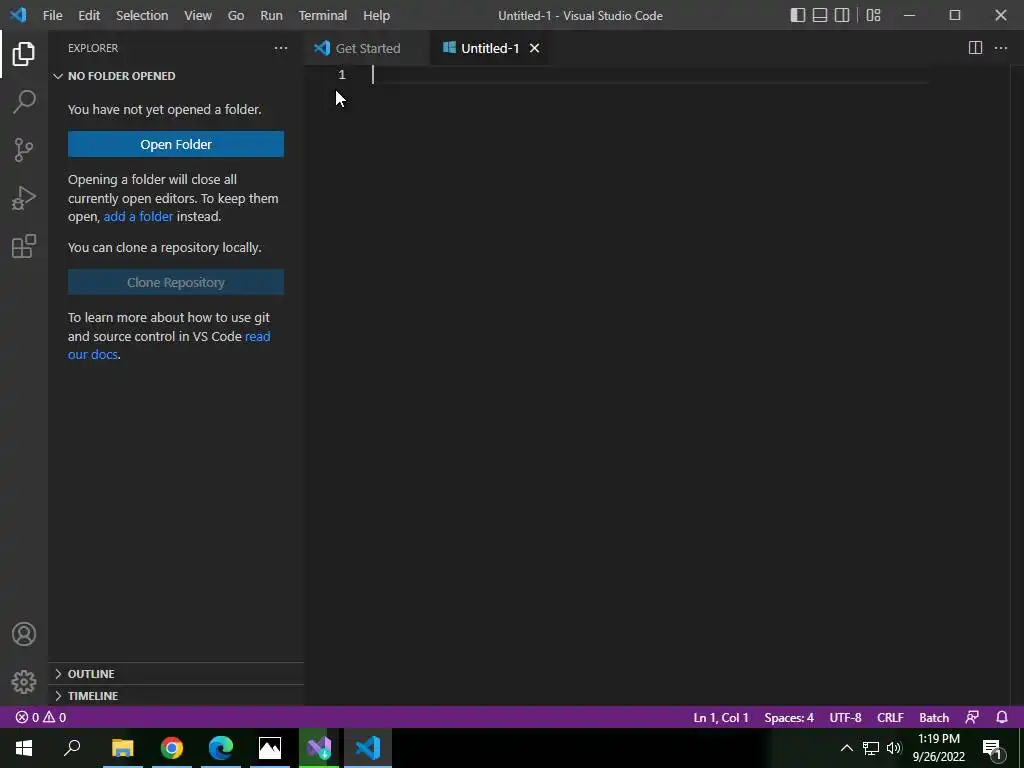Close the Untitled-1 tab
1024x768 pixels.
(x=534, y=48)
